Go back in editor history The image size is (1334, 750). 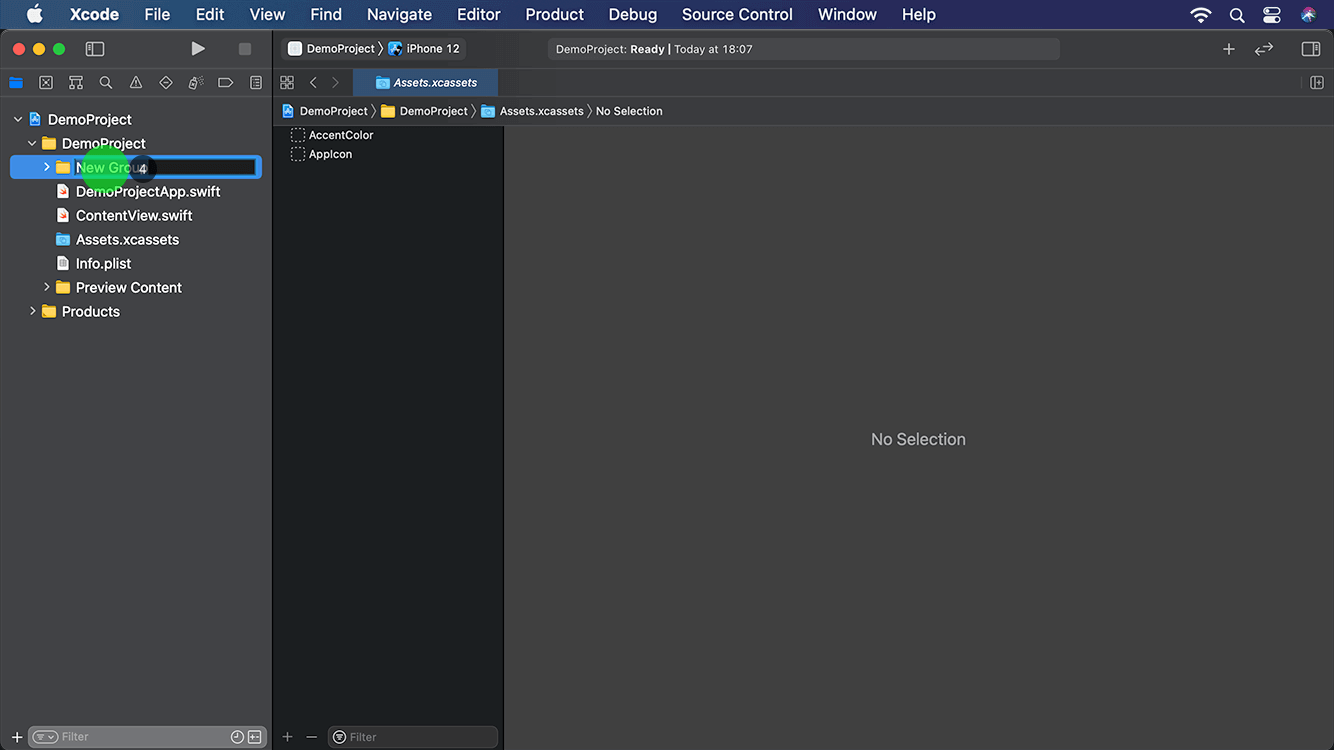313,83
